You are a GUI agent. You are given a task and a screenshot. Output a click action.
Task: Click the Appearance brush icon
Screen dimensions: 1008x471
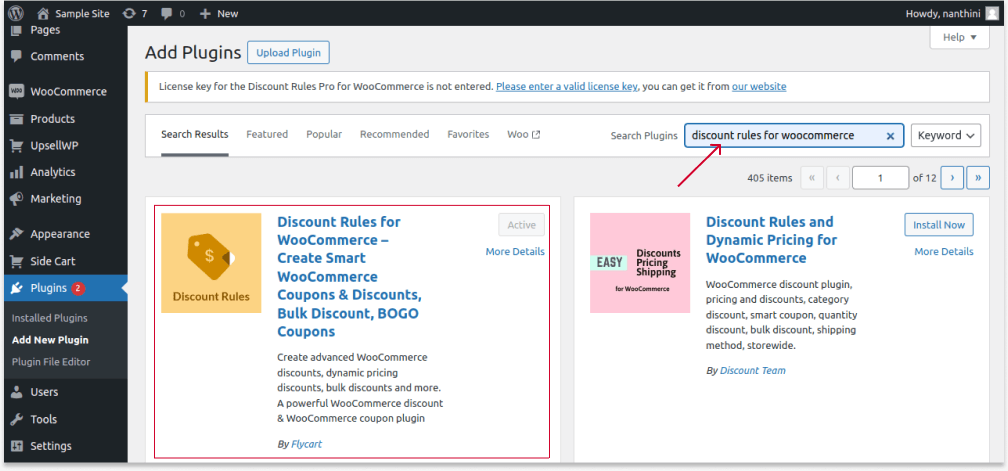pos(17,234)
